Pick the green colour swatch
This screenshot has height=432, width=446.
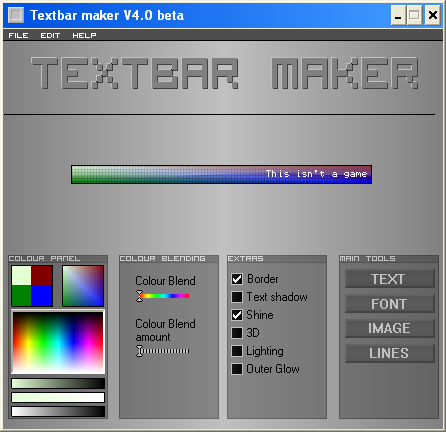point(21,295)
